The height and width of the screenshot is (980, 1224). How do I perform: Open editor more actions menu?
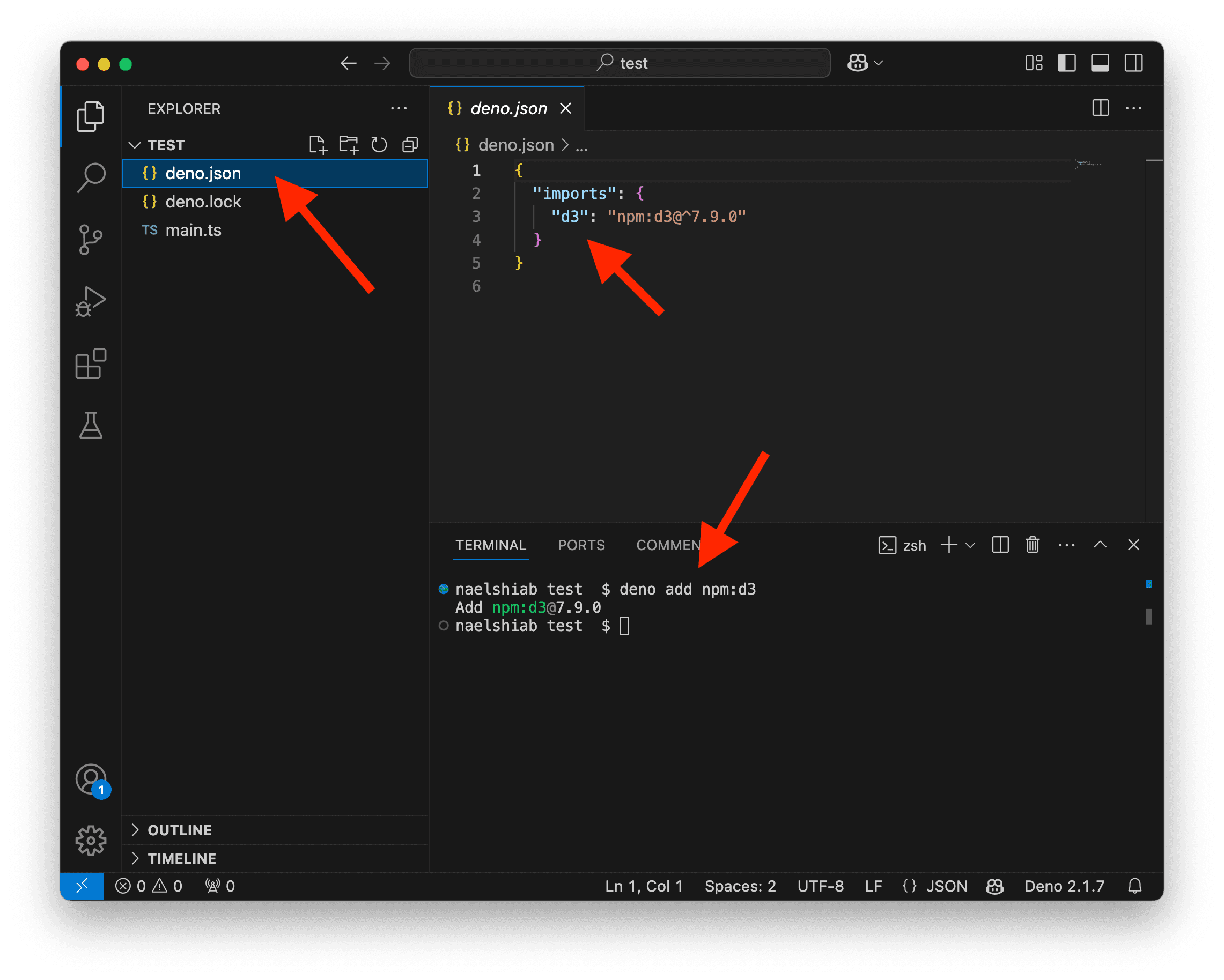pos(1134,108)
